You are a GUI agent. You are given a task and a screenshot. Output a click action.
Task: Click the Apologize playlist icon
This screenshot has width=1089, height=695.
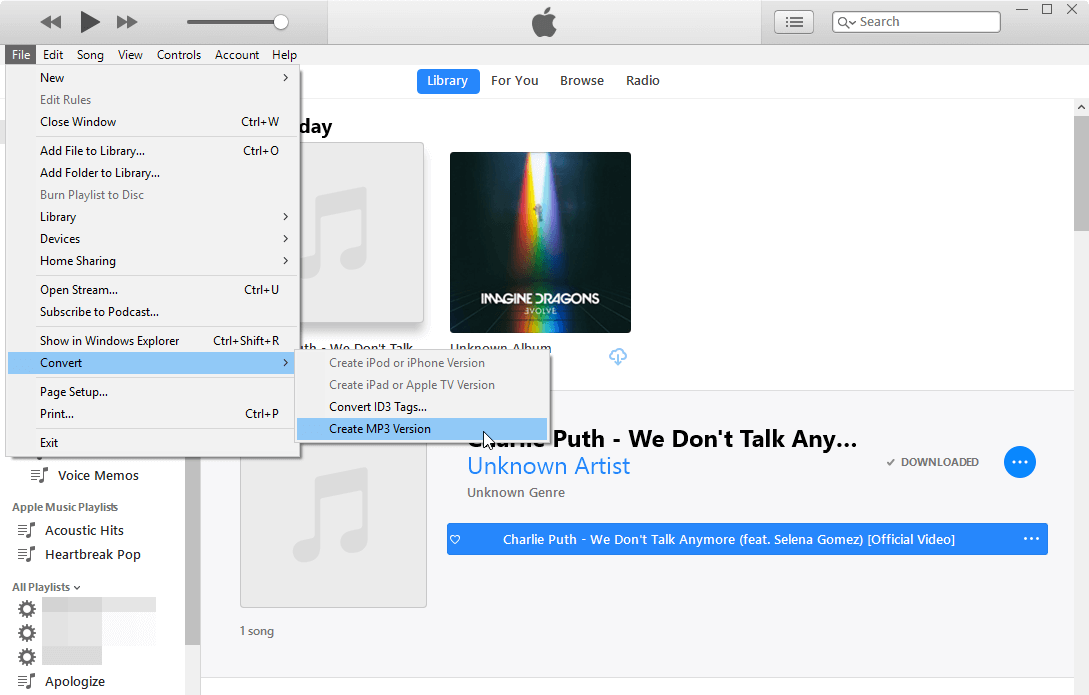(x=26, y=681)
